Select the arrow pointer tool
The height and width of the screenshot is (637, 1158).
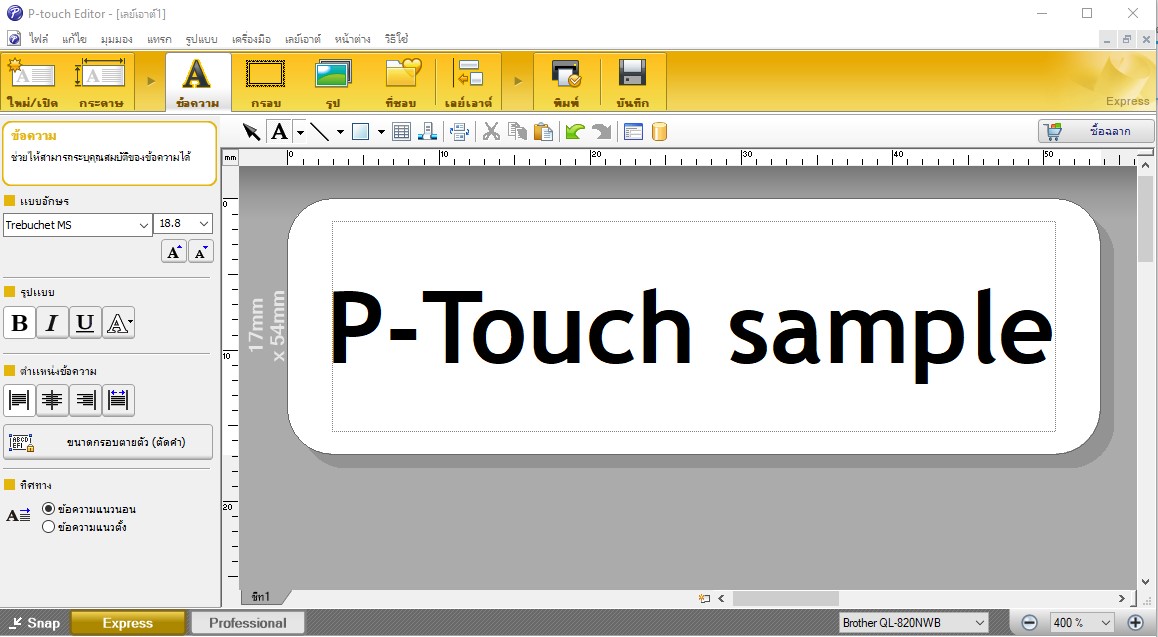pyautogui.click(x=251, y=132)
